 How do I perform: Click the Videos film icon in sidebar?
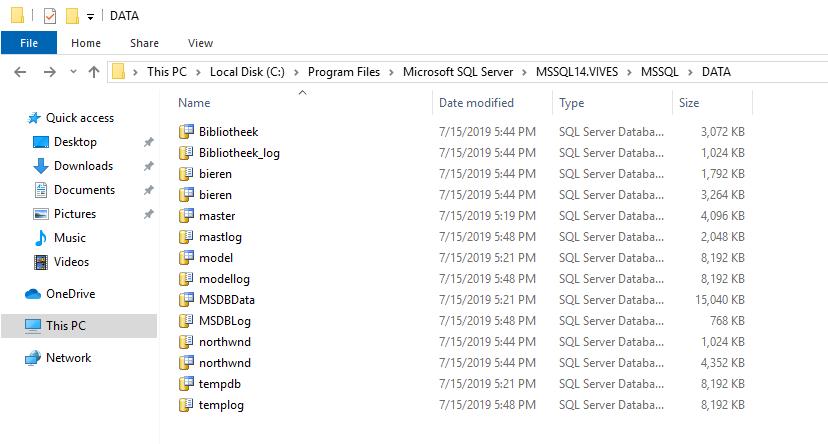(41, 262)
